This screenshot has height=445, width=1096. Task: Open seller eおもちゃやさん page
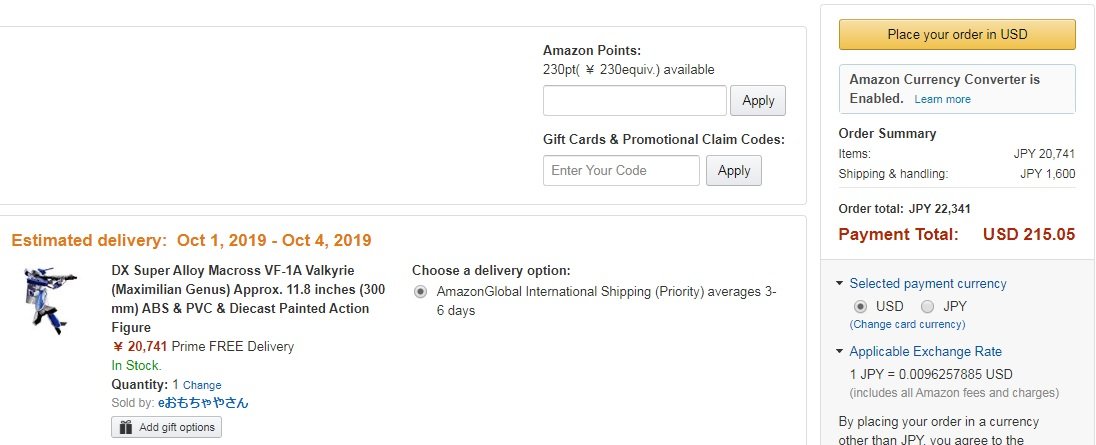(x=203, y=403)
